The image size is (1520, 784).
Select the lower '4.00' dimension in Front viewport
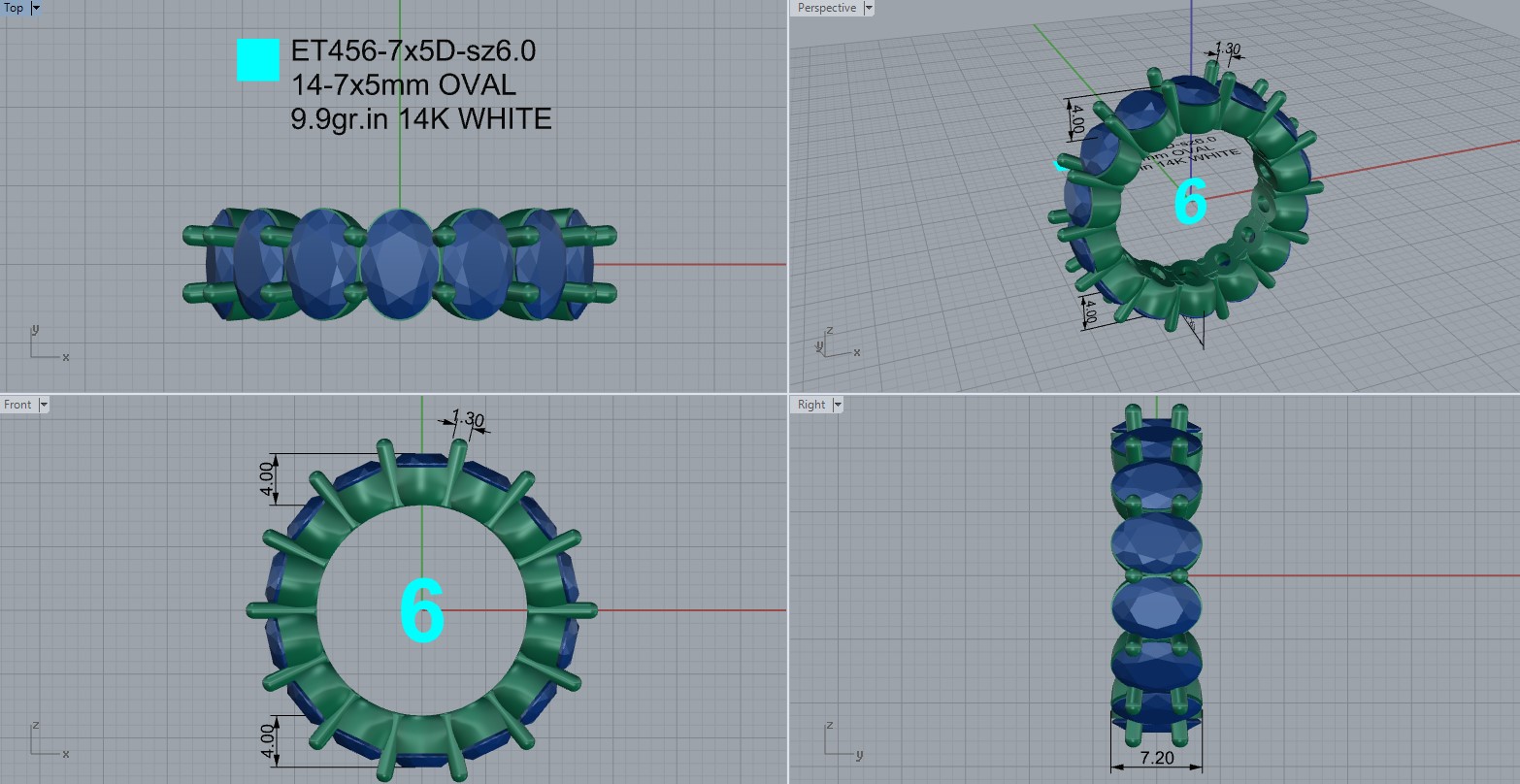point(267,741)
